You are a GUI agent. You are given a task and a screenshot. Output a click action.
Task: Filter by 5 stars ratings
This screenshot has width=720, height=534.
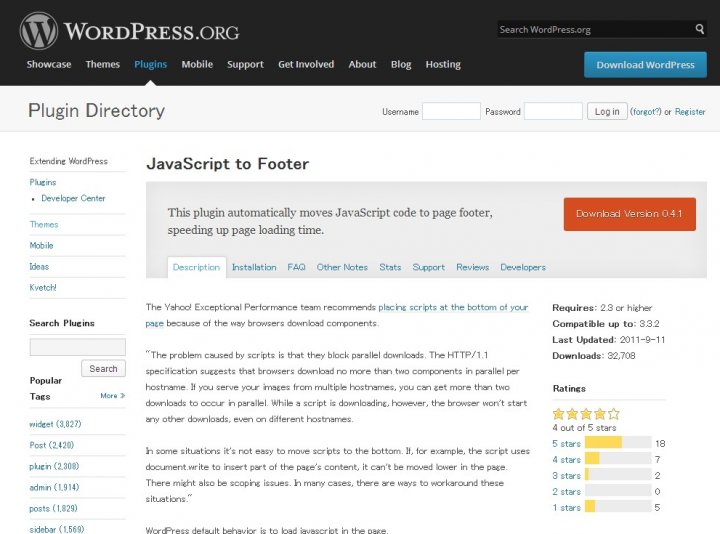567,444
